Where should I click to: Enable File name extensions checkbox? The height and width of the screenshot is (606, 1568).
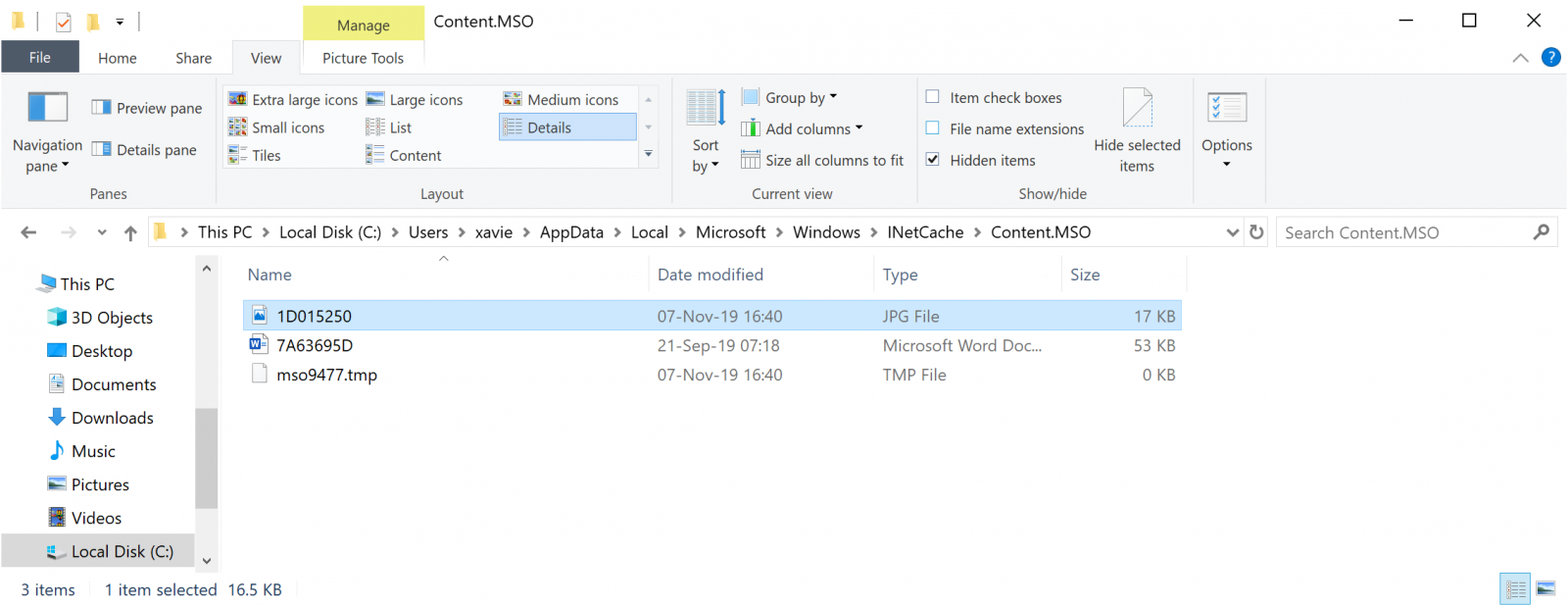(x=933, y=128)
